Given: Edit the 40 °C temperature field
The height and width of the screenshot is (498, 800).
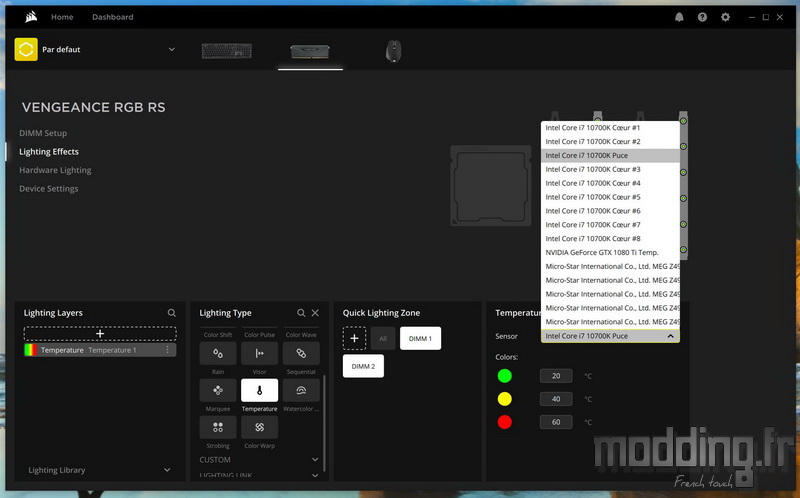Looking at the screenshot, I should [x=556, y=399].
